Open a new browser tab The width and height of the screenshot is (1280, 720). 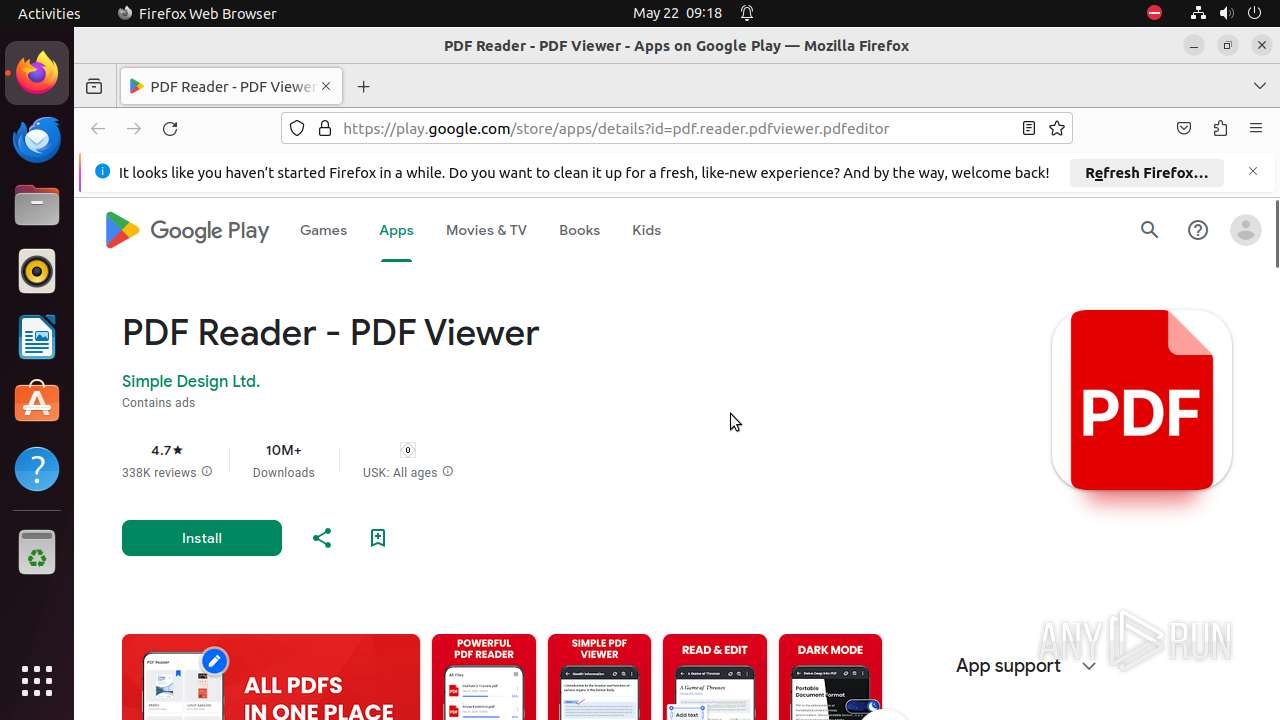coord(364,87)
